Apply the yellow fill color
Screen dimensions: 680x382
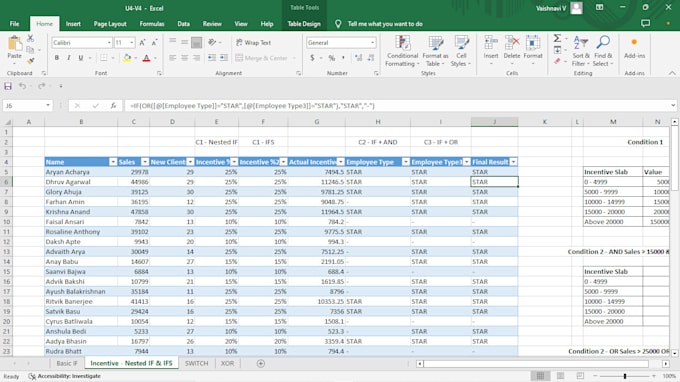[x=127, y=58]
